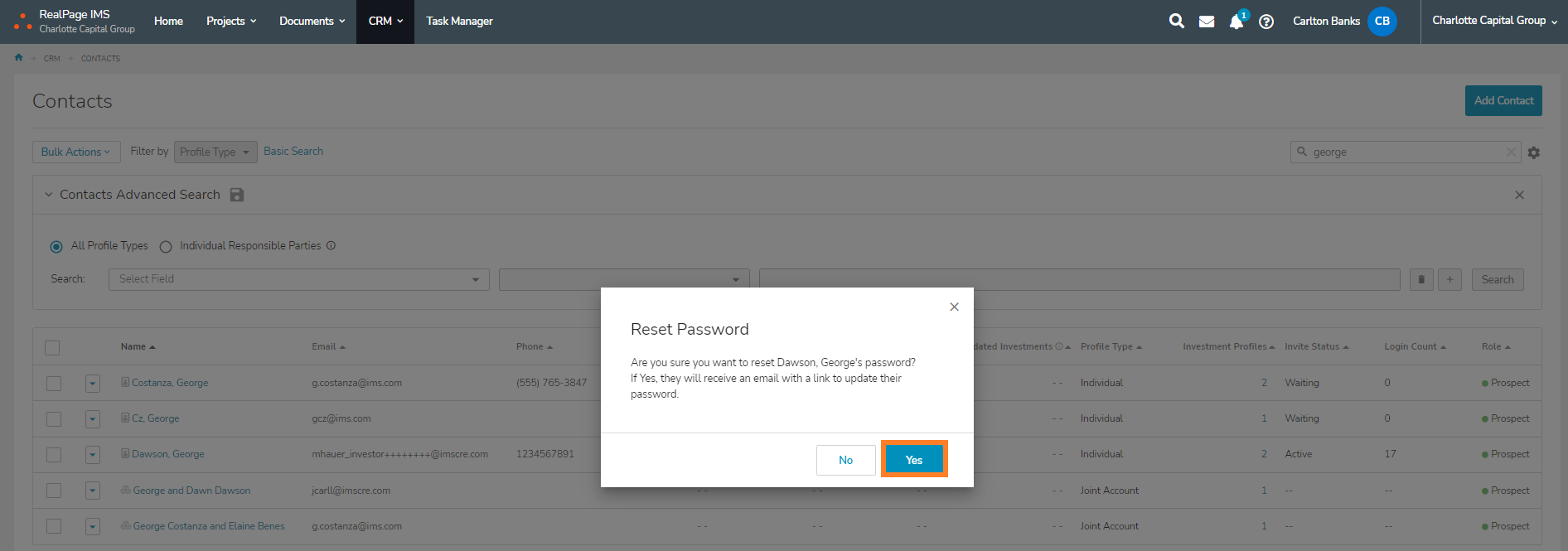Open the Projects menu
The width and height of the screenshot is (1568, 551).
click(231, 22)
